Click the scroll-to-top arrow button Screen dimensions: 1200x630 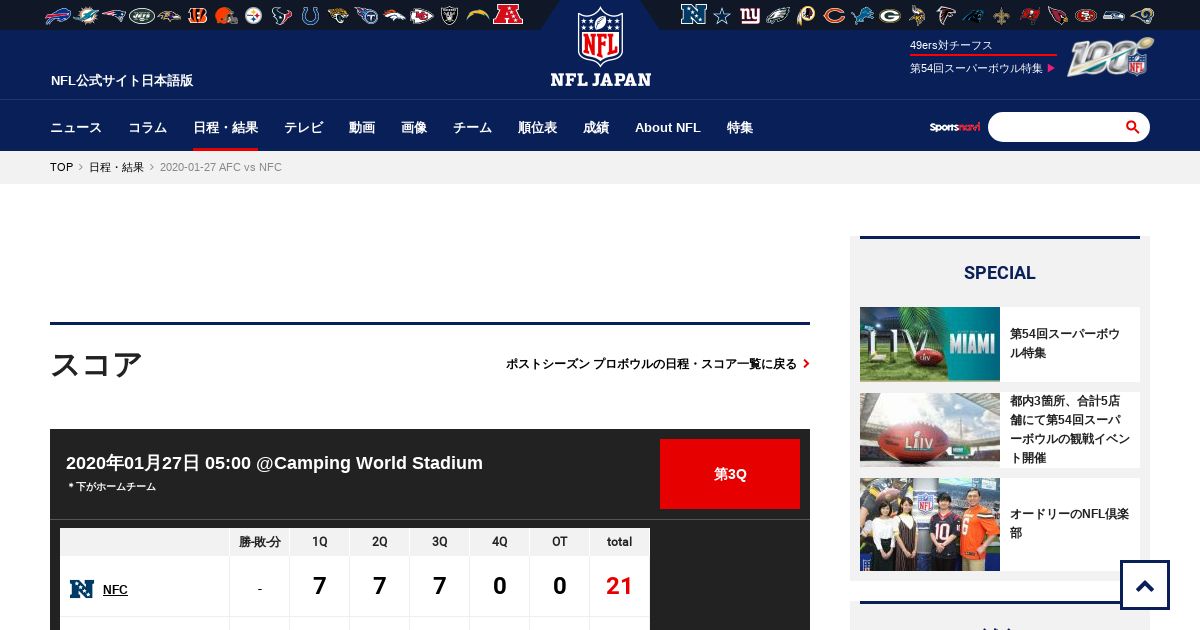click(x=1145, y=585)
